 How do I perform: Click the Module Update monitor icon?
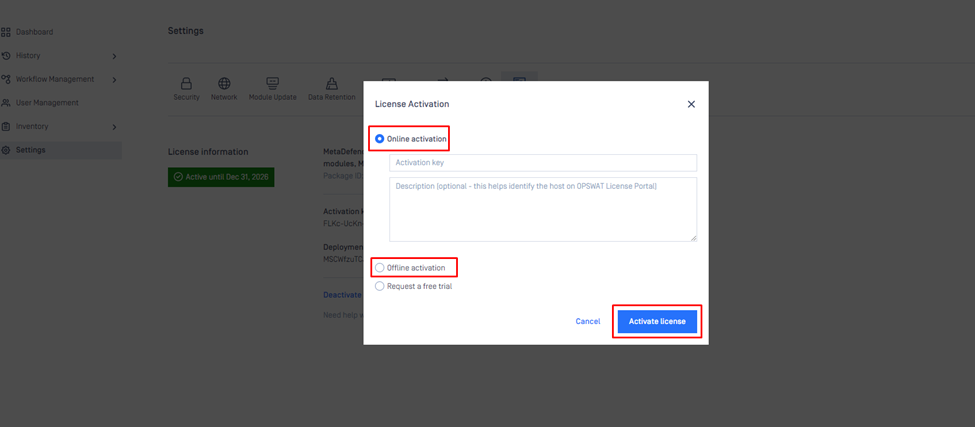click(x=272, y=83)
